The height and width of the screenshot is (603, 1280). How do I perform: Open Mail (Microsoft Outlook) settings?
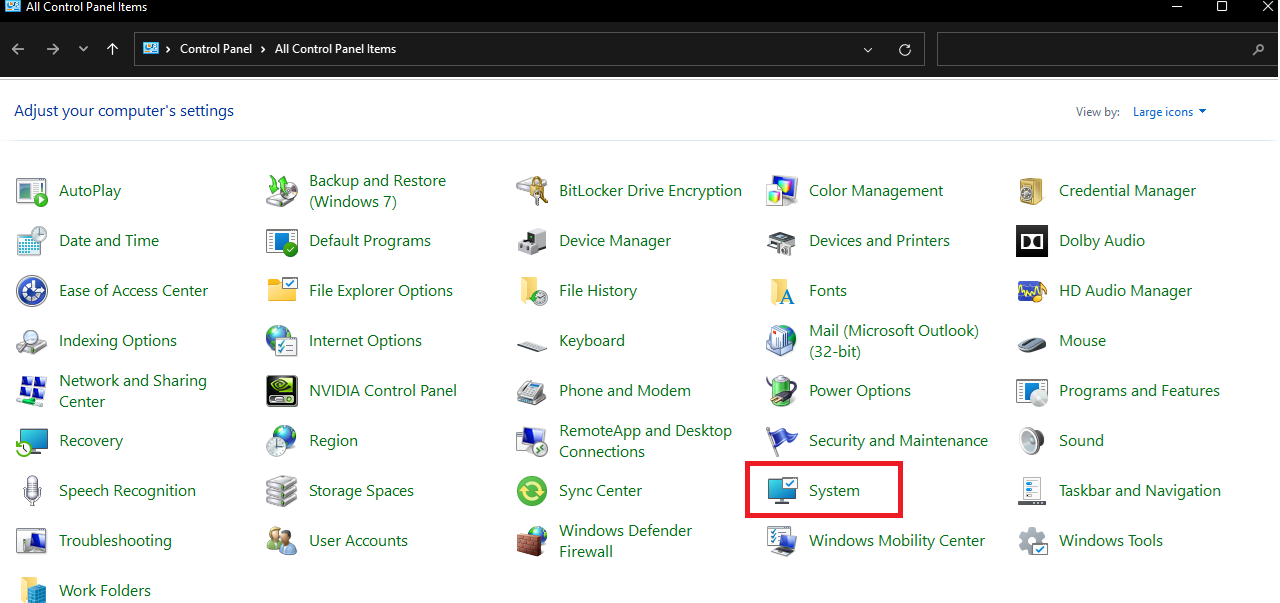click(x=894, y=341)
